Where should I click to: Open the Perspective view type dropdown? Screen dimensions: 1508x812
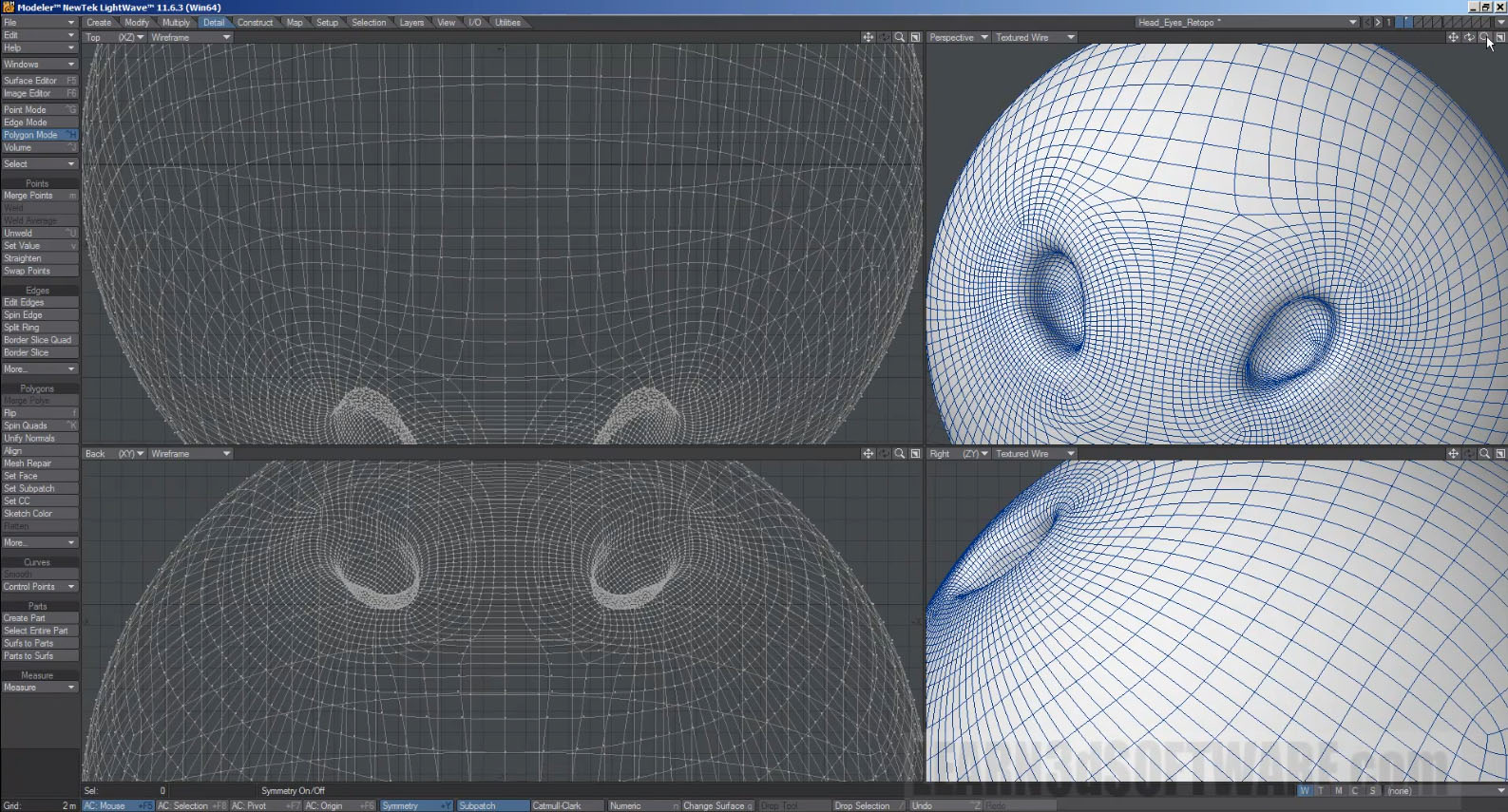coord(958,38)
